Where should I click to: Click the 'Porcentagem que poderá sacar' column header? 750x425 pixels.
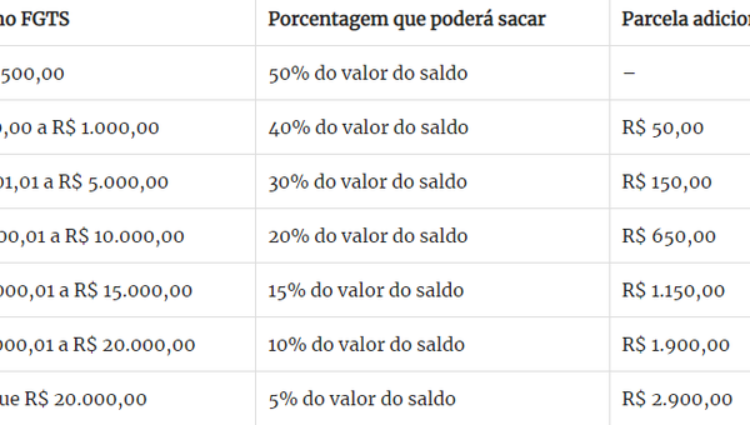point(407,20)
